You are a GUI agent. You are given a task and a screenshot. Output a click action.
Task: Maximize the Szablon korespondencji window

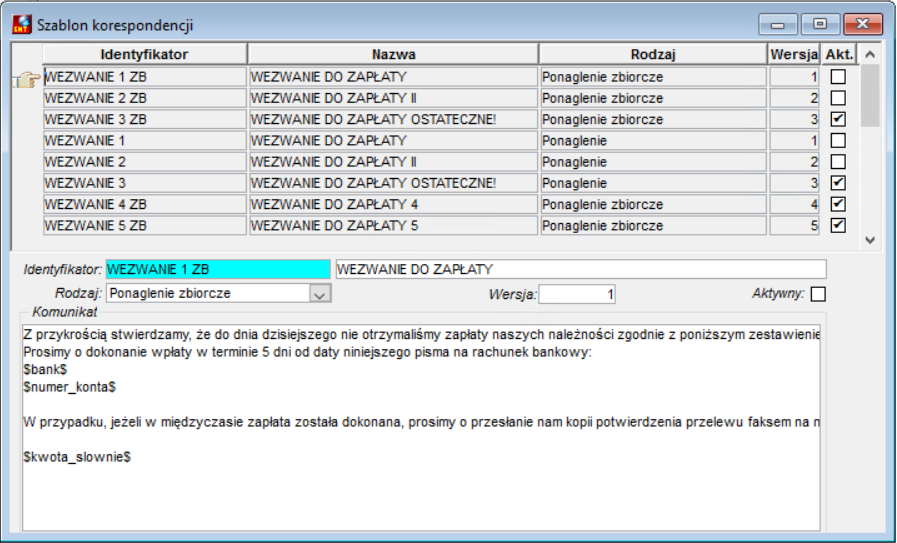[820, 25]
